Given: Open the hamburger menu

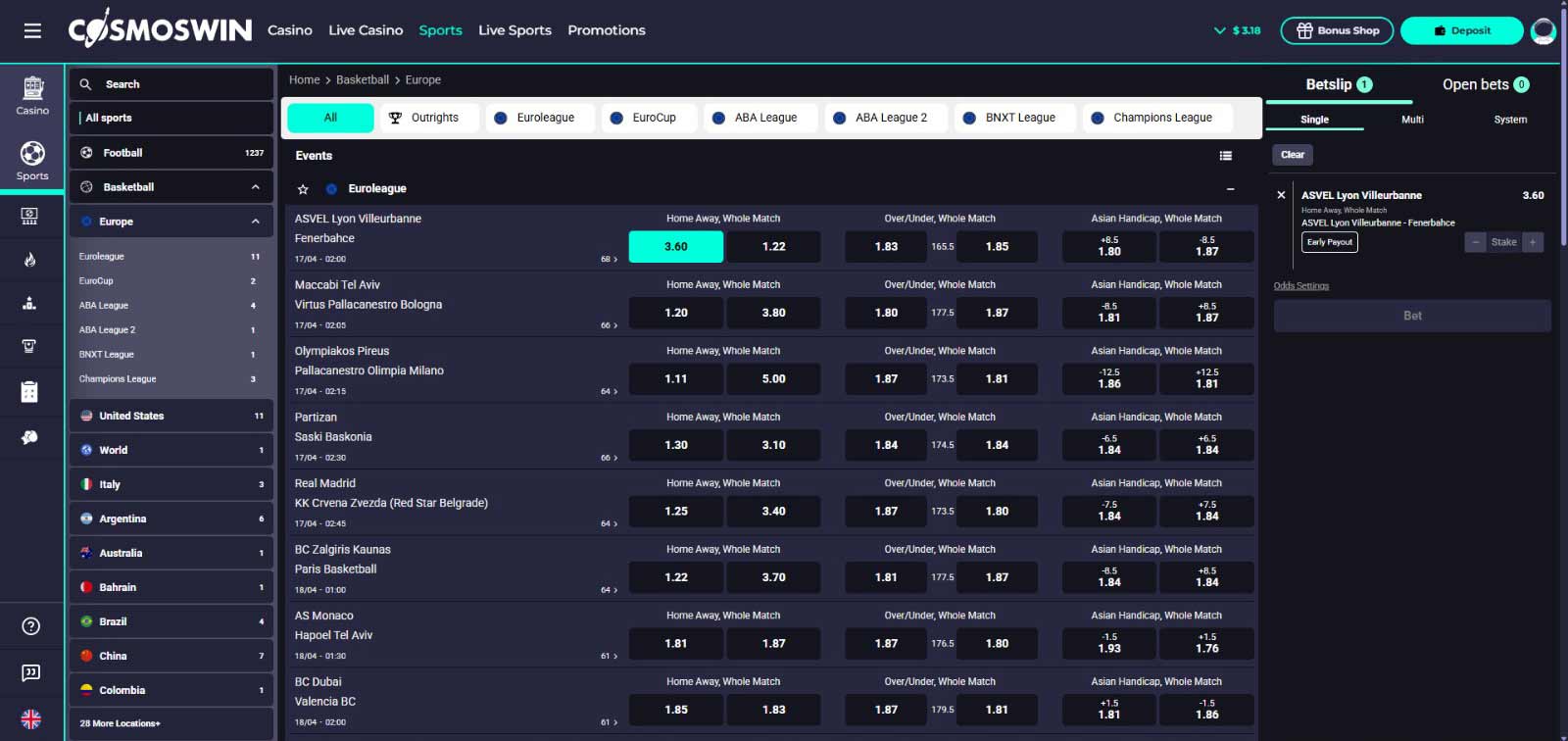Looking at the screenshot, I should (32, 31).
